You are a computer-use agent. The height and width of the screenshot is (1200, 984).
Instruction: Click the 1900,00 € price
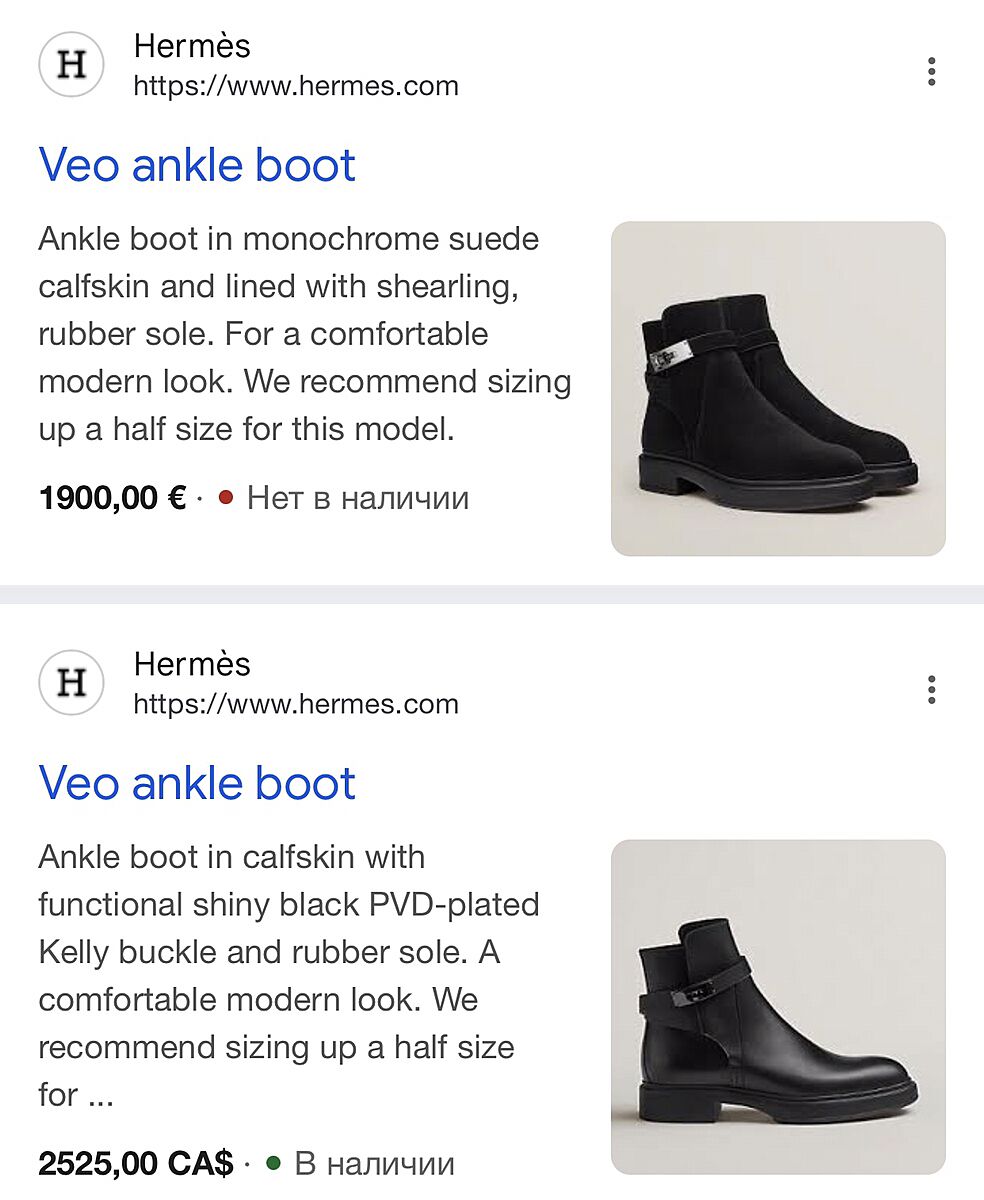[x=112, y=497]
